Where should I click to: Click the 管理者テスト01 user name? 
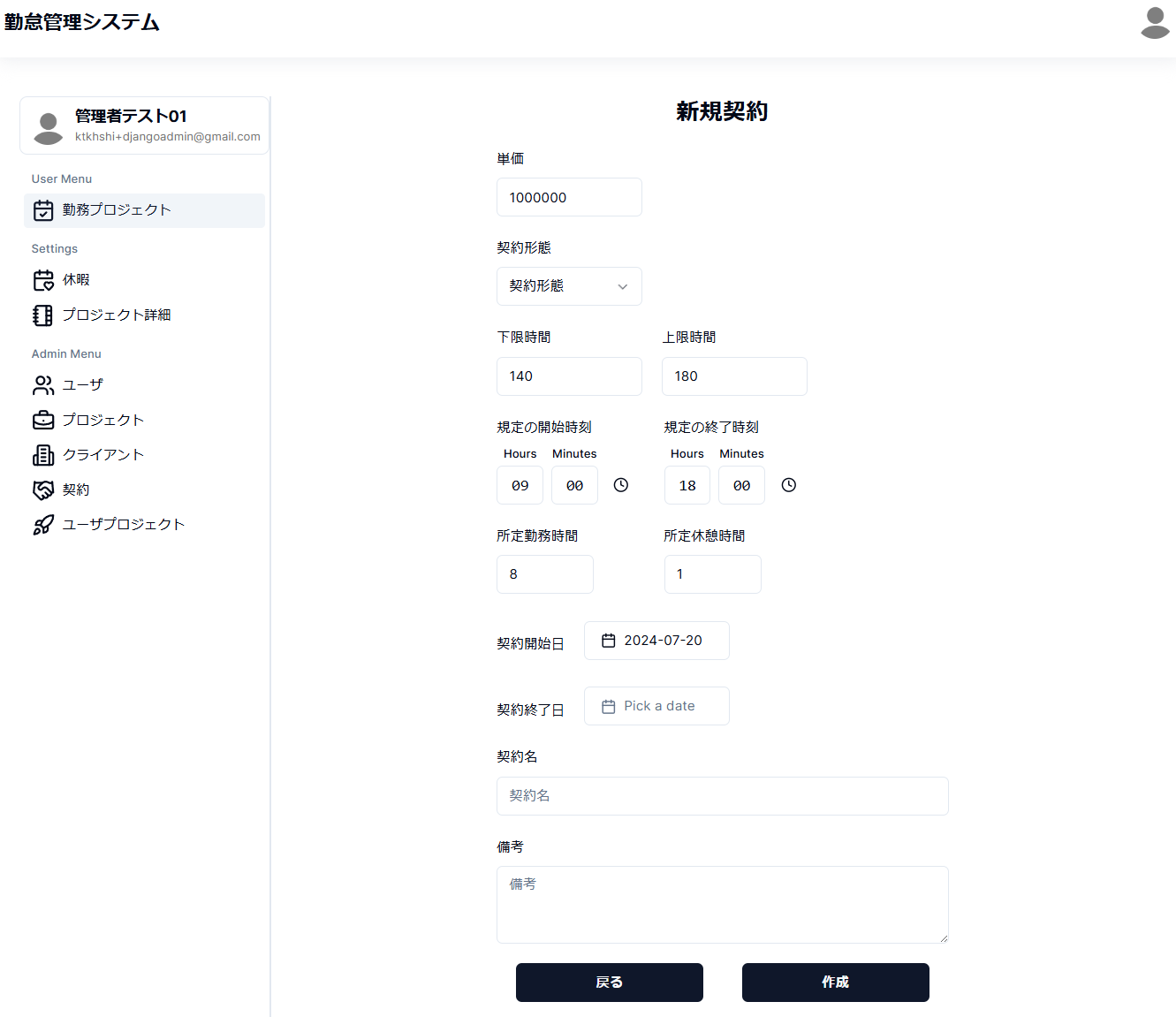tap(131, 116)
